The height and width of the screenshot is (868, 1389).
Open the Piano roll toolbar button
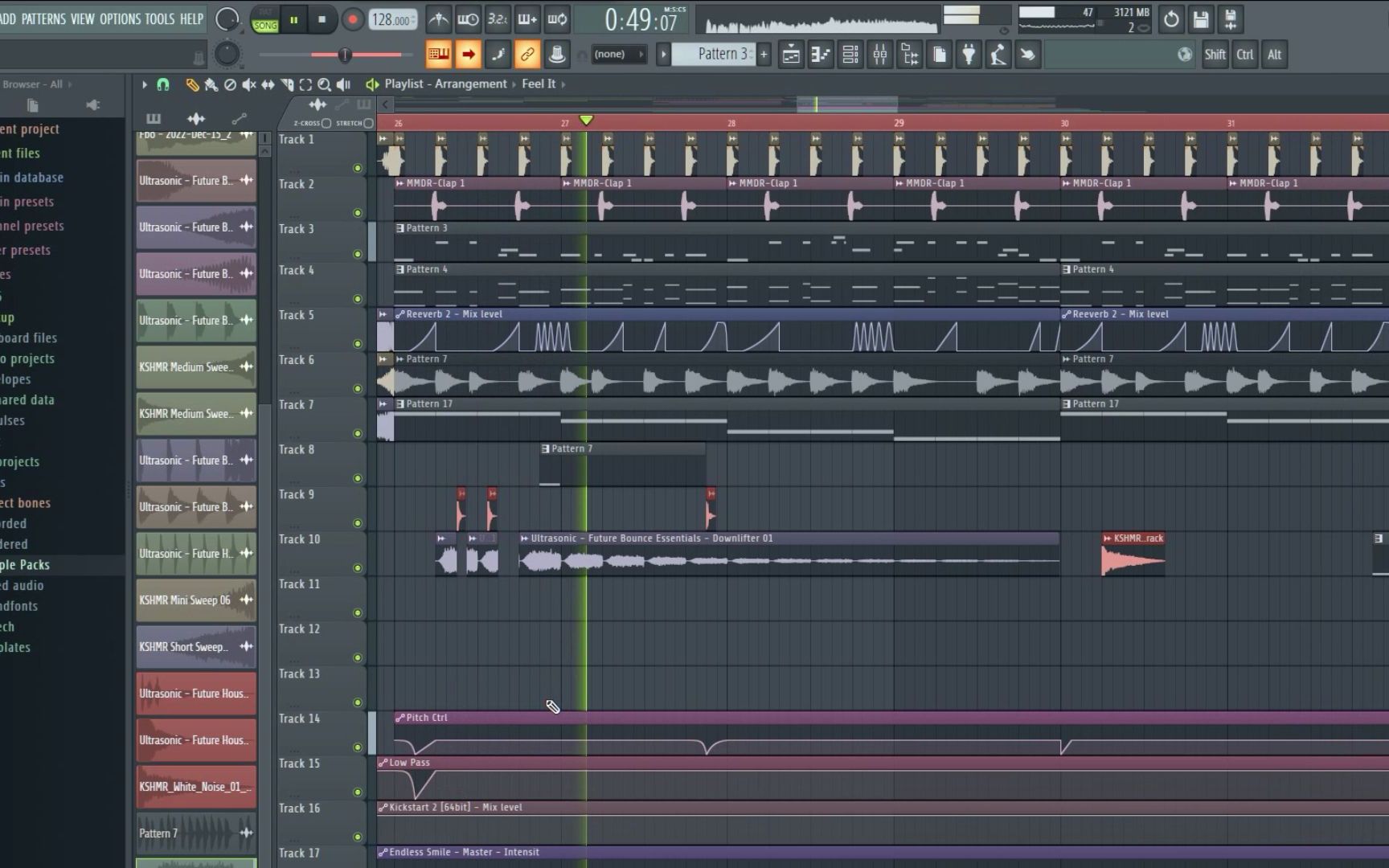click(x=821, y=55)
